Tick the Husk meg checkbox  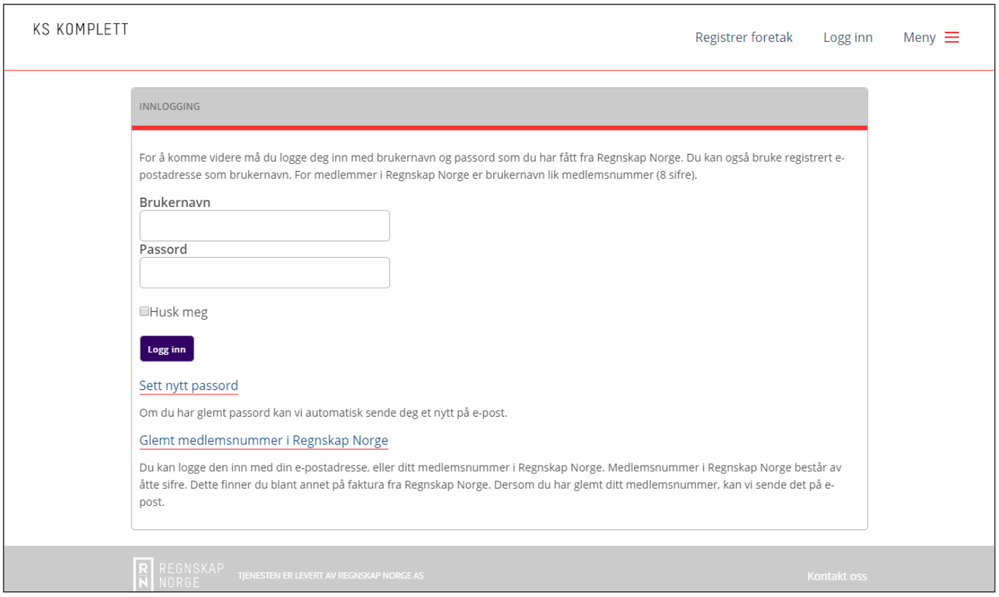click(x=145, y=312)
